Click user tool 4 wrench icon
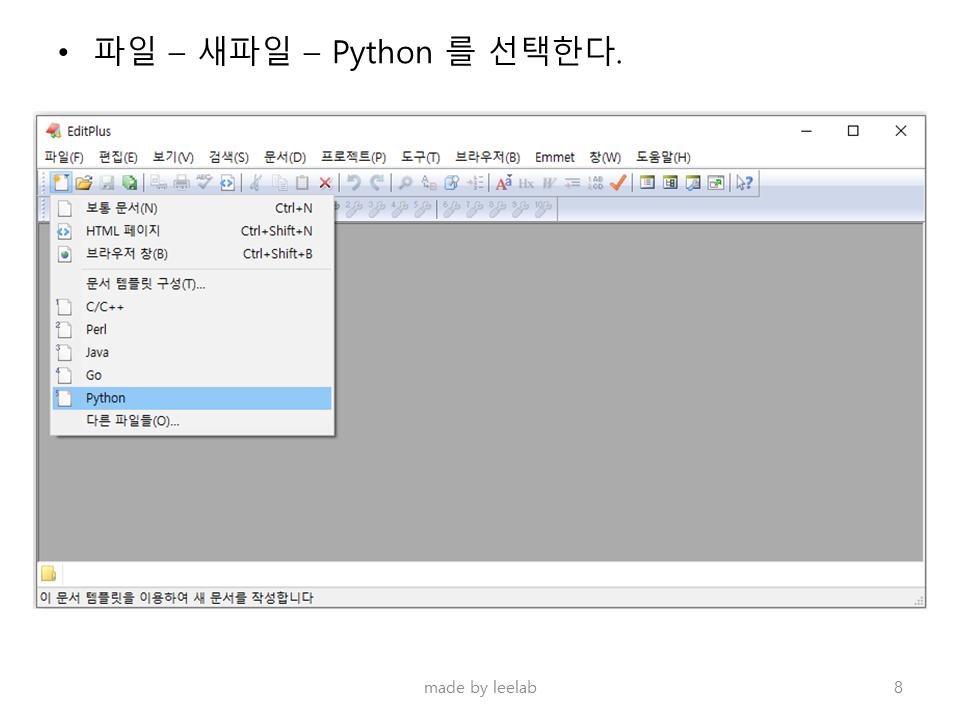This screenshot has width=960, height=720. click(399, 209)
